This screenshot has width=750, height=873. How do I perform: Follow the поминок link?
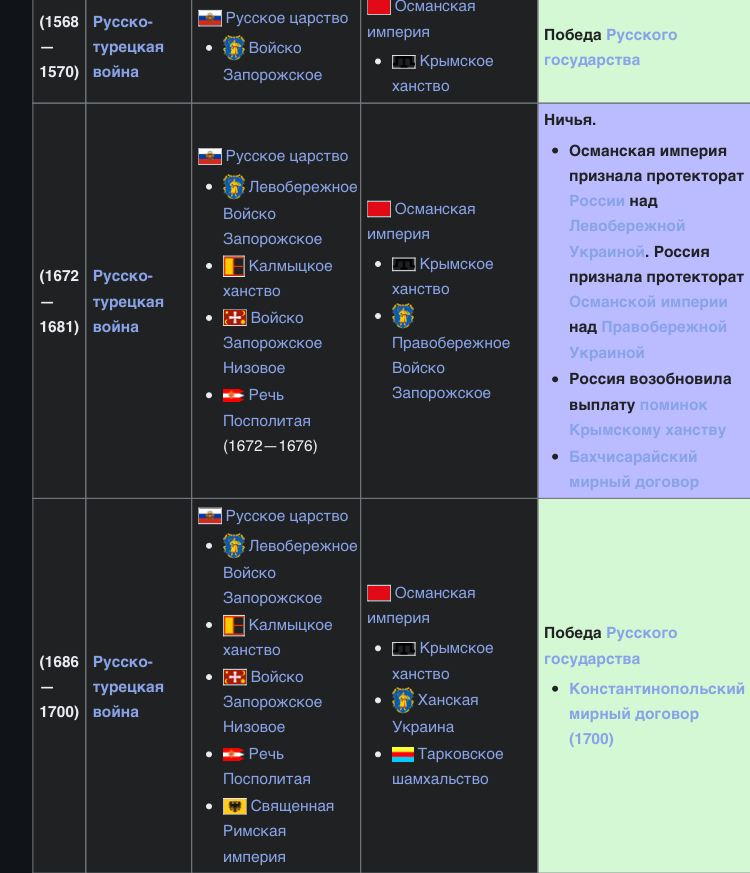coord(673,405)
